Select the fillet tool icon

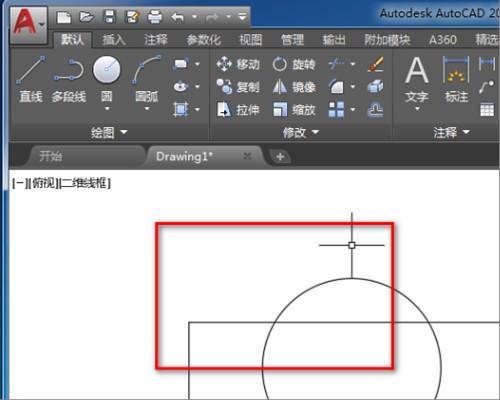coord(336,87)
